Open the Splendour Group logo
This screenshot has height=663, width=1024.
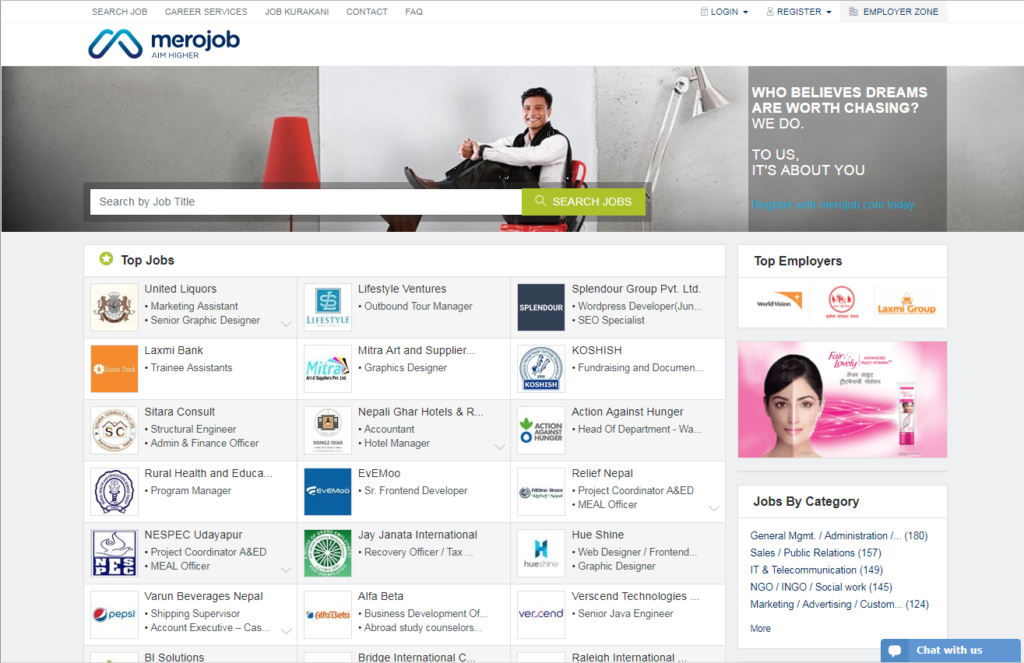[541, 307]
